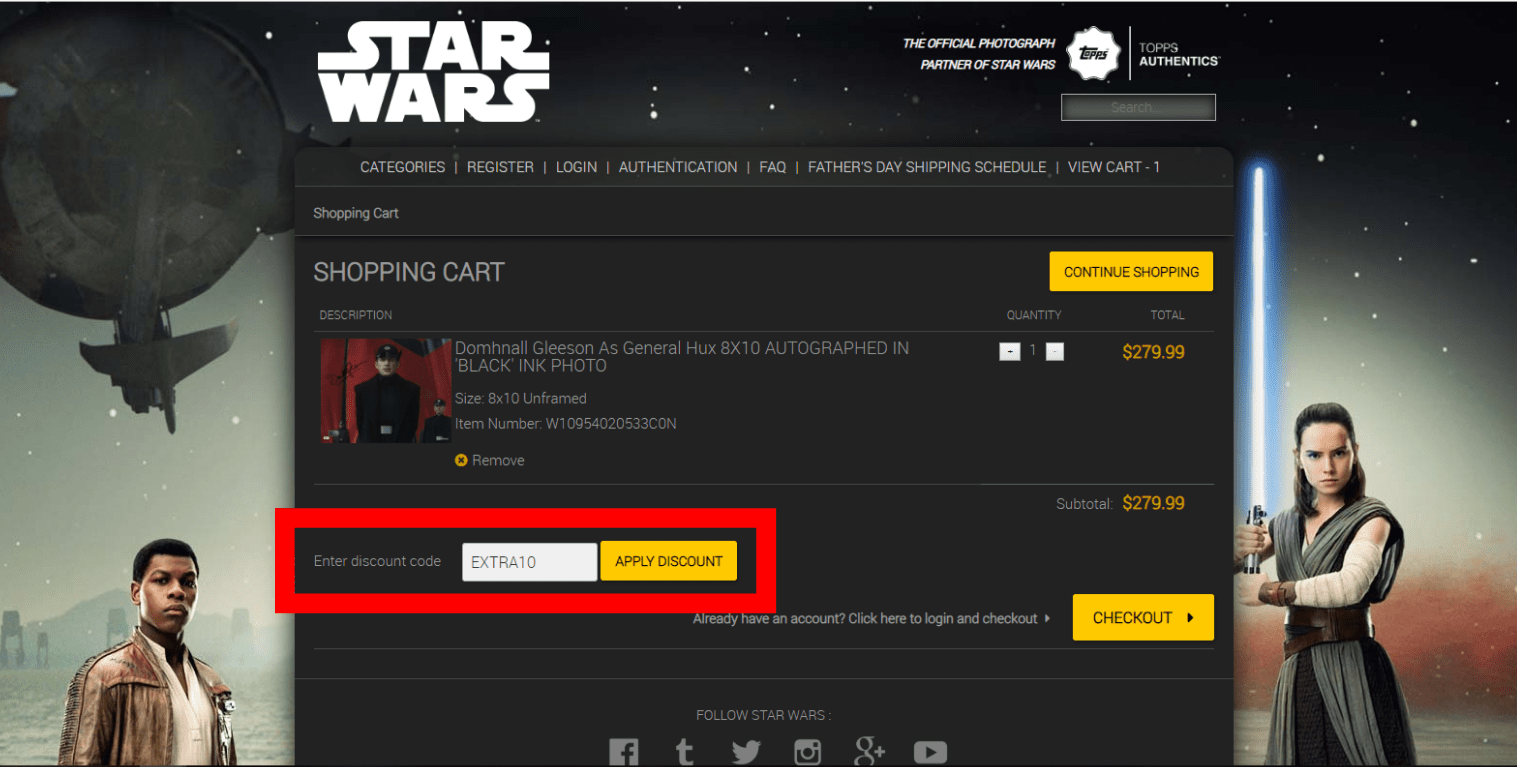Open the Star Wars YouTube channel
The image size is (1517, 767).
point(930,752)
